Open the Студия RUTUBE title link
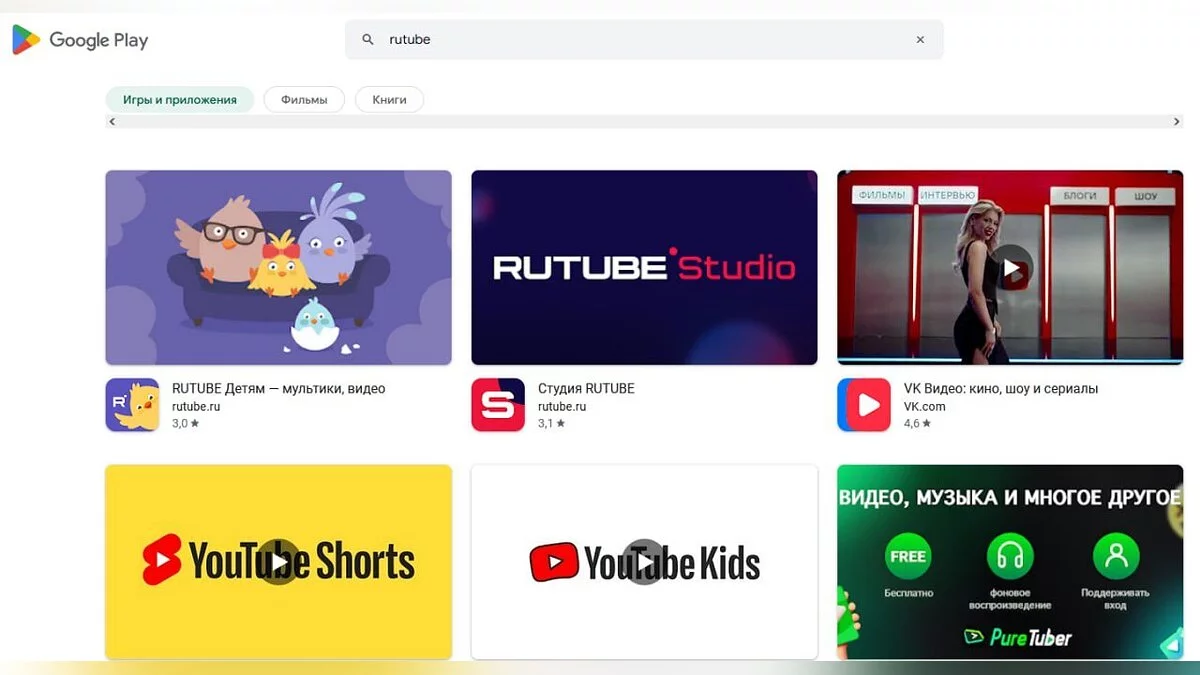Screen dimensions: 1200x675 [x=586, y=388]
